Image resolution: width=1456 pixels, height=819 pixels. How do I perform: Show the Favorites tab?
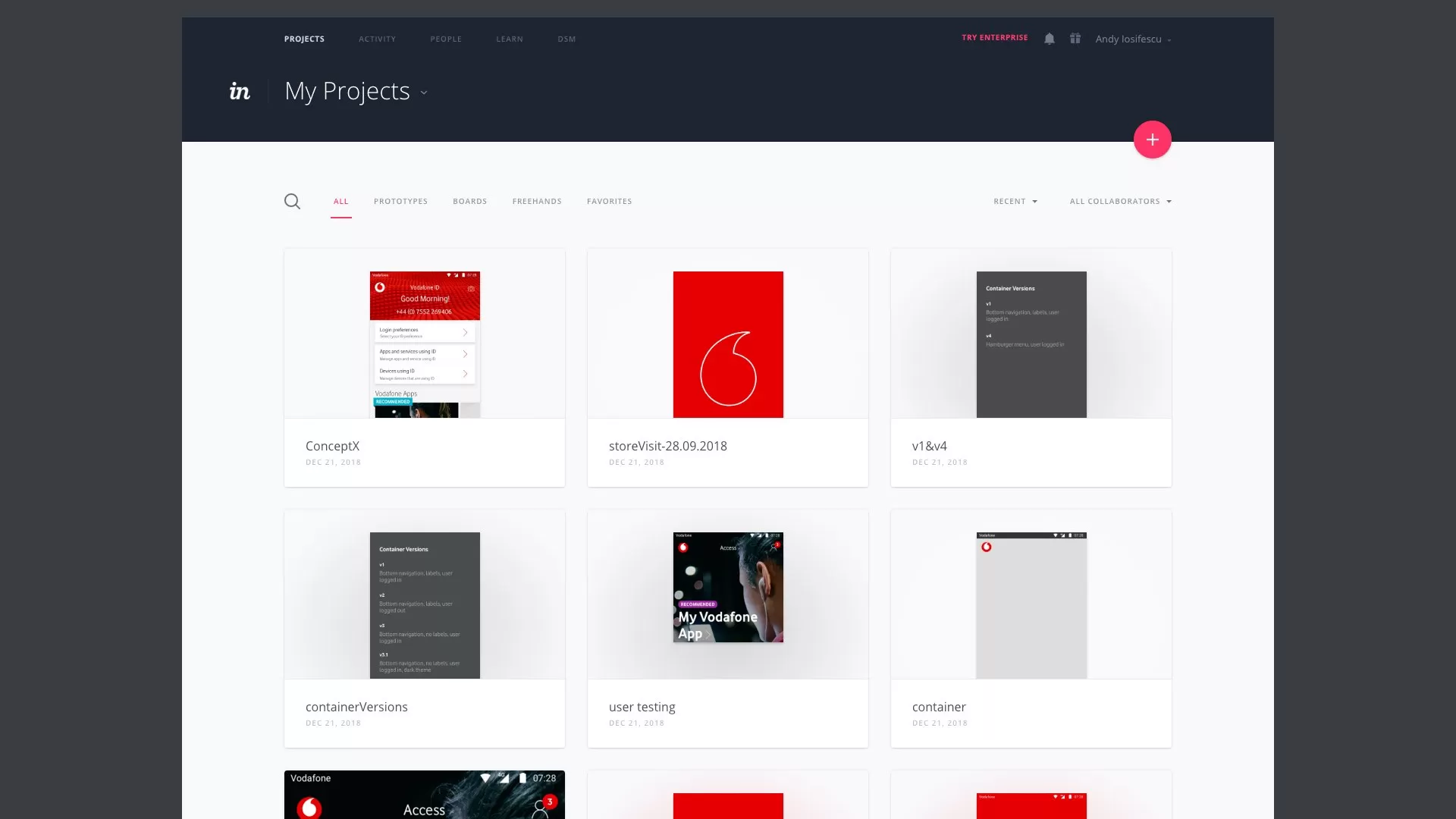pyautogui.click(x=609, y=202)
